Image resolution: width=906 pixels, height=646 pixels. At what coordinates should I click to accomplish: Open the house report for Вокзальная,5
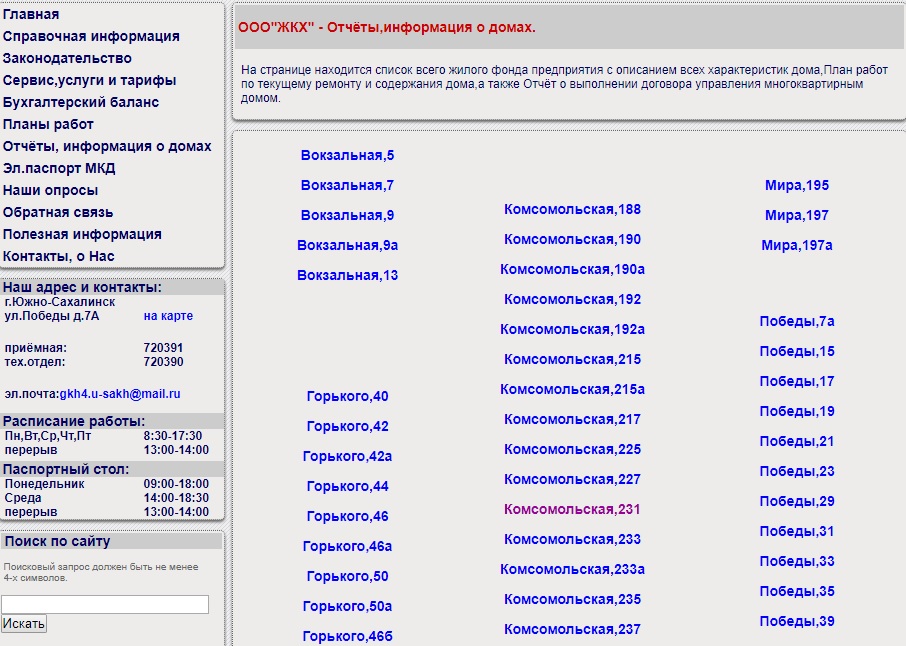coord(347,156)
